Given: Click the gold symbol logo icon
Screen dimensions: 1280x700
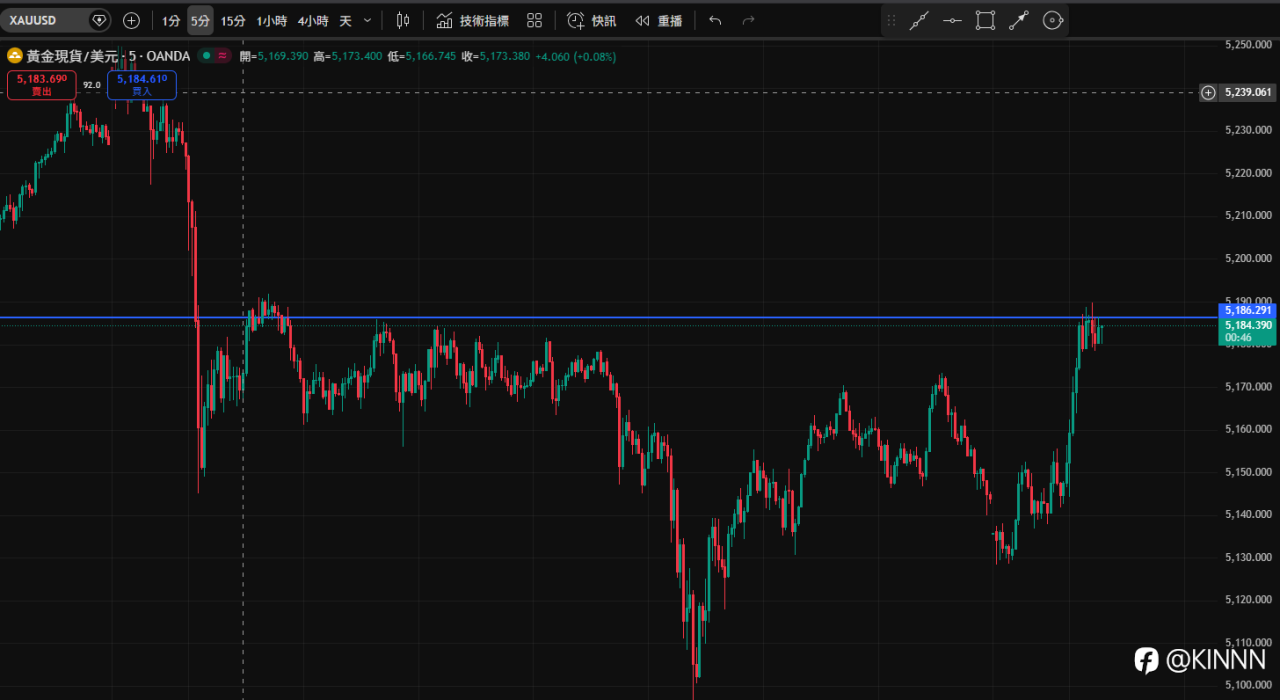Looking at the screenshot, I should [15, 57].
